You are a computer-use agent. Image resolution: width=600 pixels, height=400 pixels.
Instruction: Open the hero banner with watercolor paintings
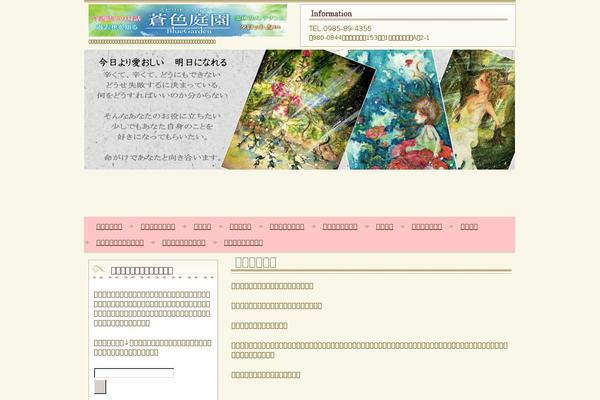(300, 109)
